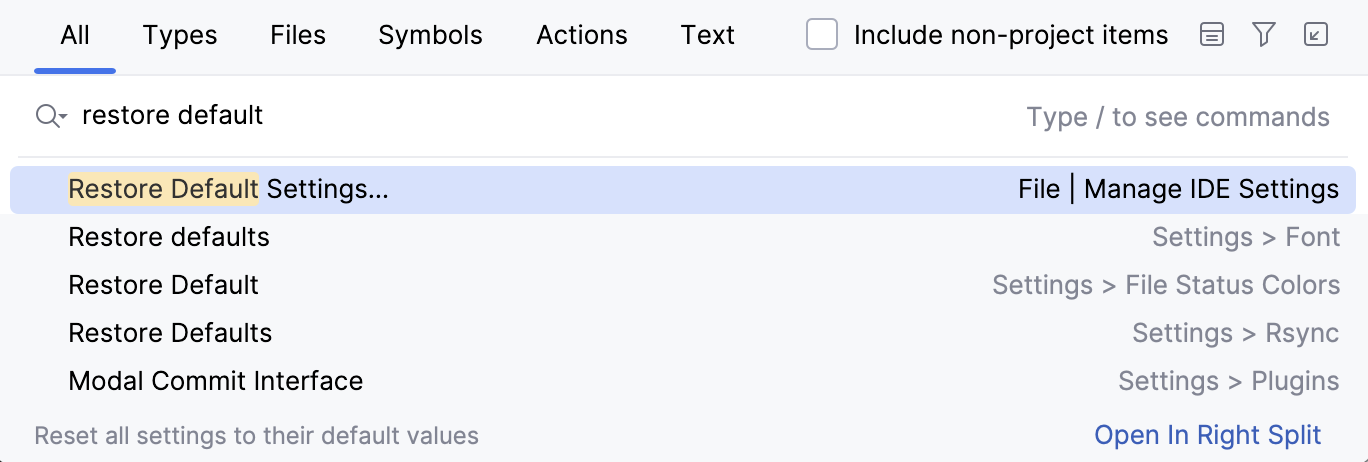Click the 'Settings > Plugins' location label
The width and height of the screenshot is (1368, 462).
pos(1228,381)
